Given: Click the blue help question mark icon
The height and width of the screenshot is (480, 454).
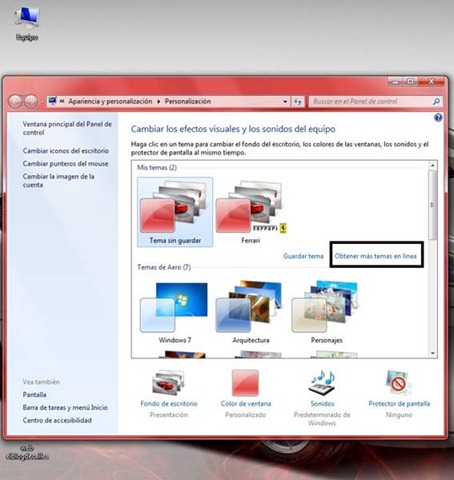Looking at the screenshot, I should pos(438,117).
